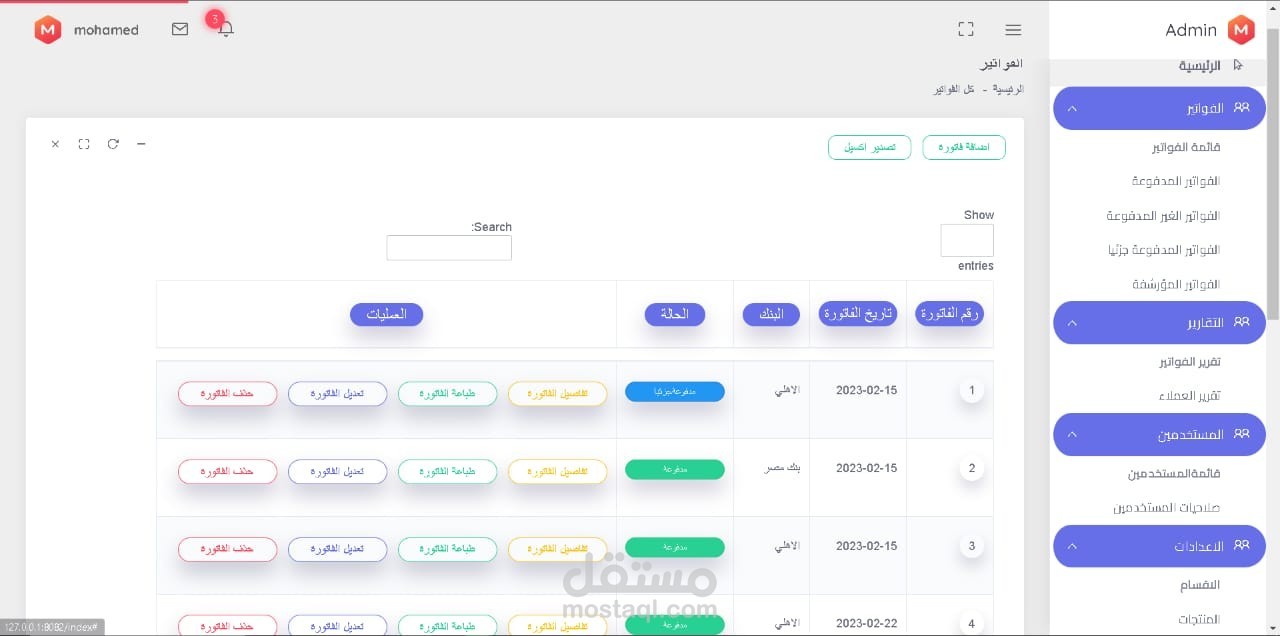Screen dimensions: 1280x636
Task: Click invoice number 3 badge
Action: tap(971, 546)
